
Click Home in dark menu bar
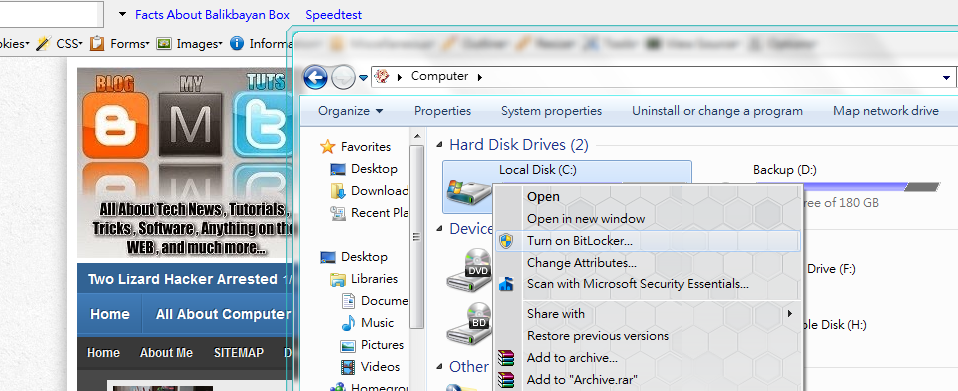(x=103, y=353)
